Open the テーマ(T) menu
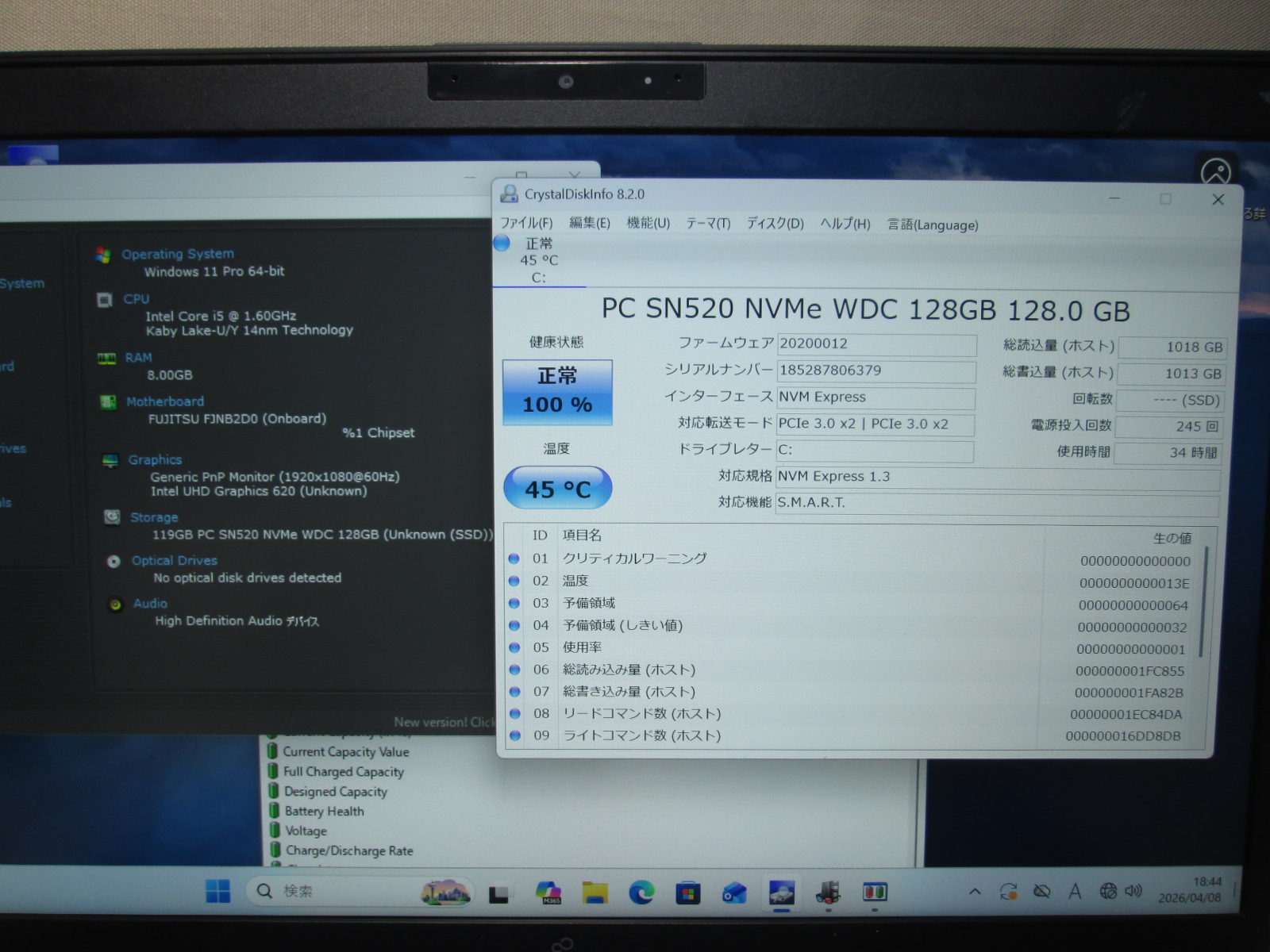Image resolution: width=1270 pixels, height=952 pixels. point(708,224)
